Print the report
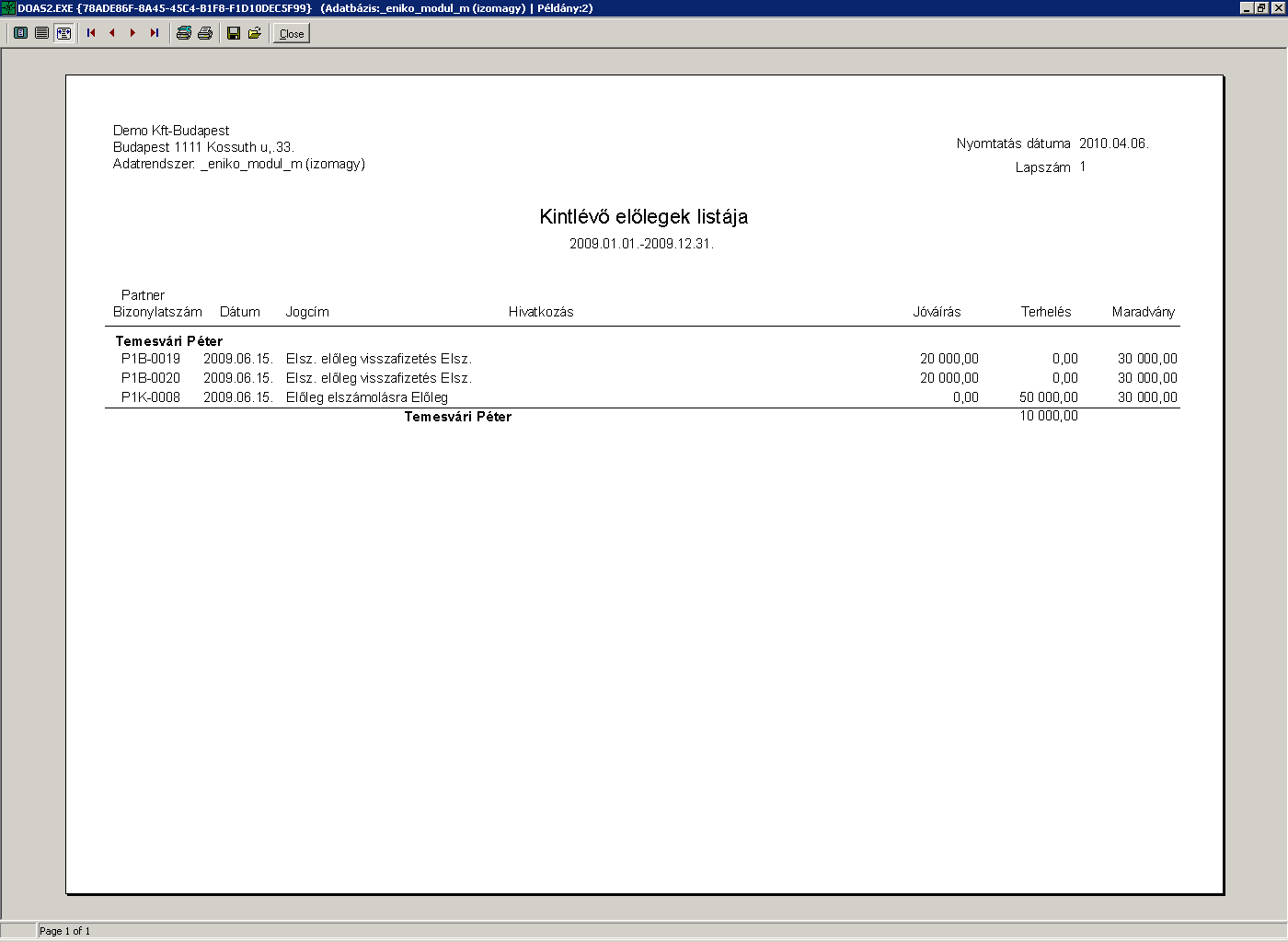Viewport: 1288px width, 942px height. pos(205,33)
